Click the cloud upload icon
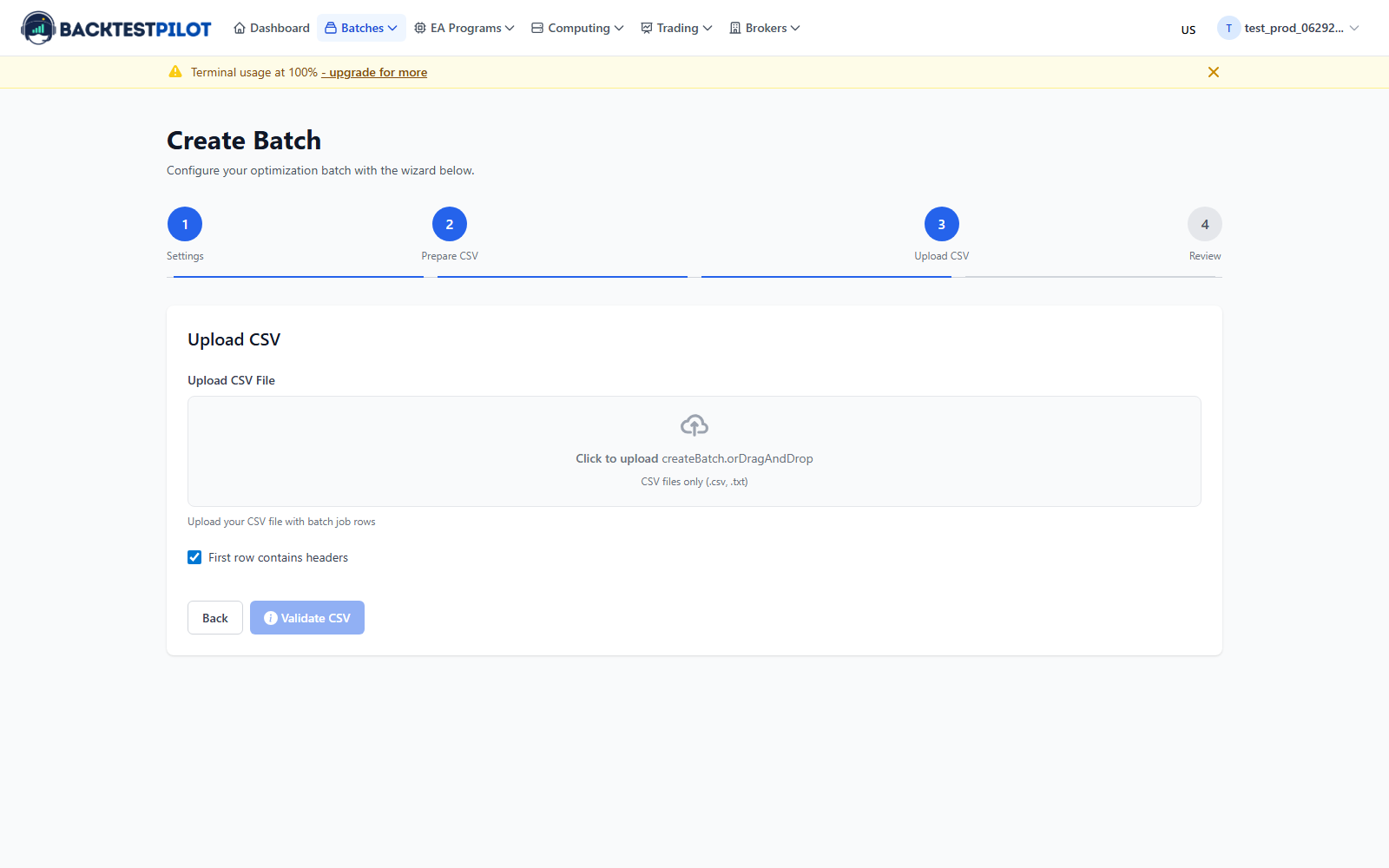Image resolution: width=1389 pixels, height=868 pixels. tap(694, 425)
